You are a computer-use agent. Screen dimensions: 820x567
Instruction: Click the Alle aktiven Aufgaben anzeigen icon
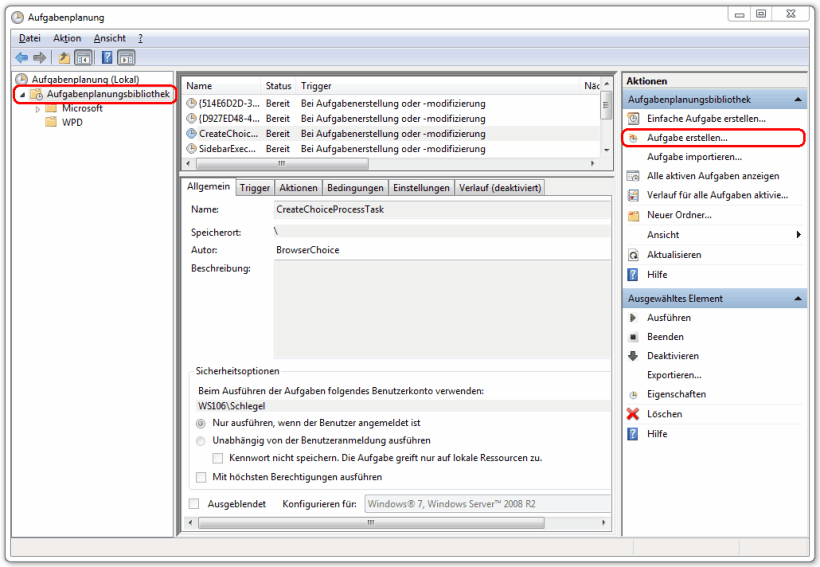pyautogui.click(x=633, y=176)
